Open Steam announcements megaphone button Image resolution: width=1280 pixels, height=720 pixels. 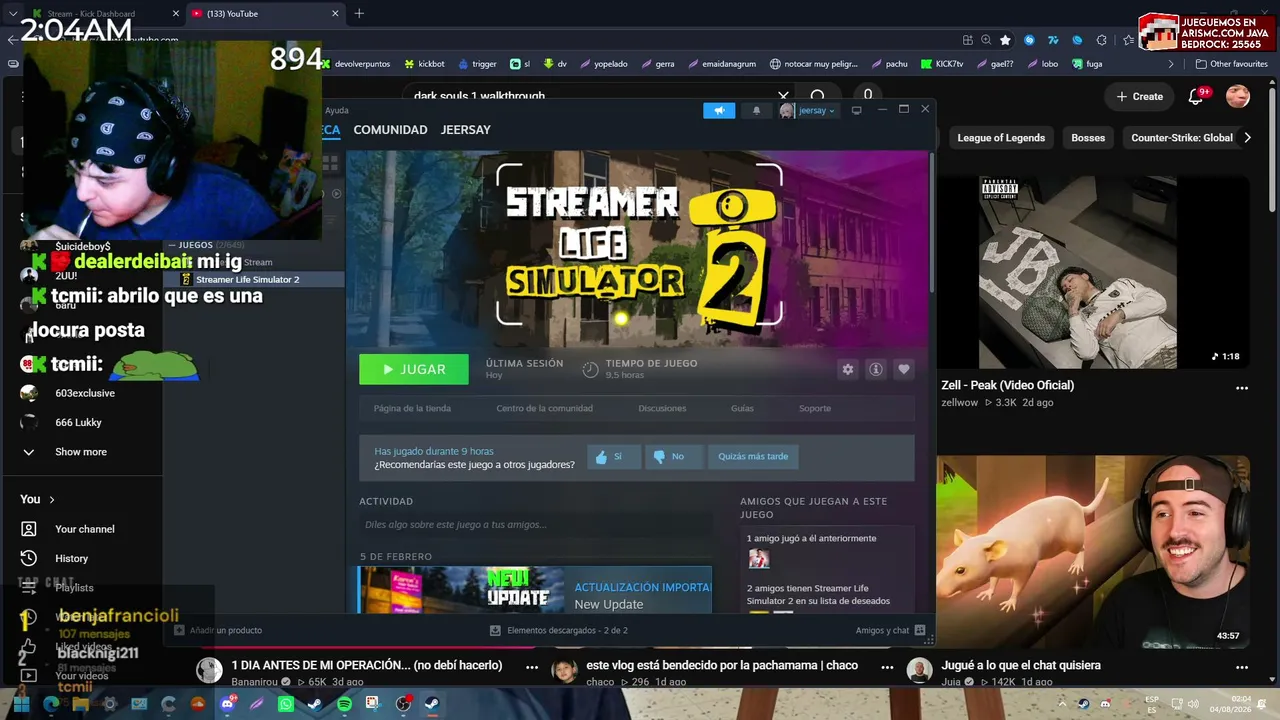(x=718, y=110)
